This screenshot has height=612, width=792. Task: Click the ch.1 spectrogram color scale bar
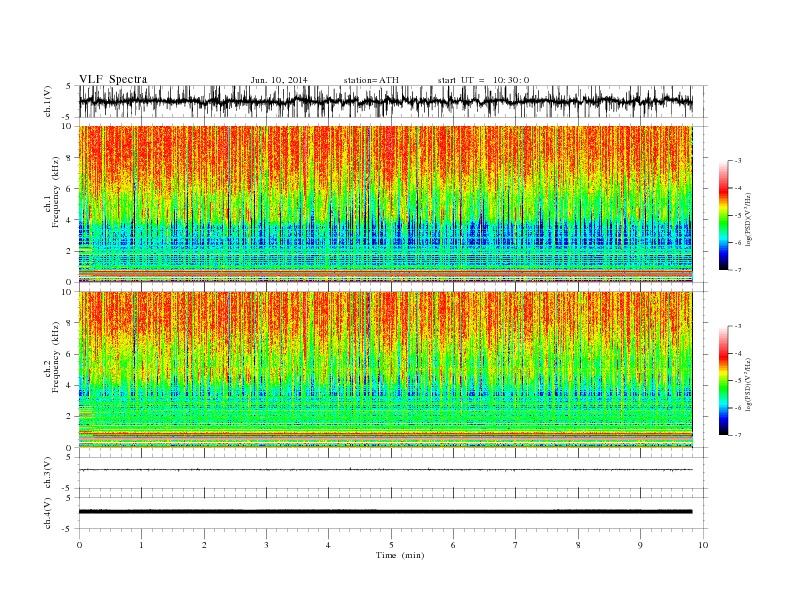click(x=723, y=215)
